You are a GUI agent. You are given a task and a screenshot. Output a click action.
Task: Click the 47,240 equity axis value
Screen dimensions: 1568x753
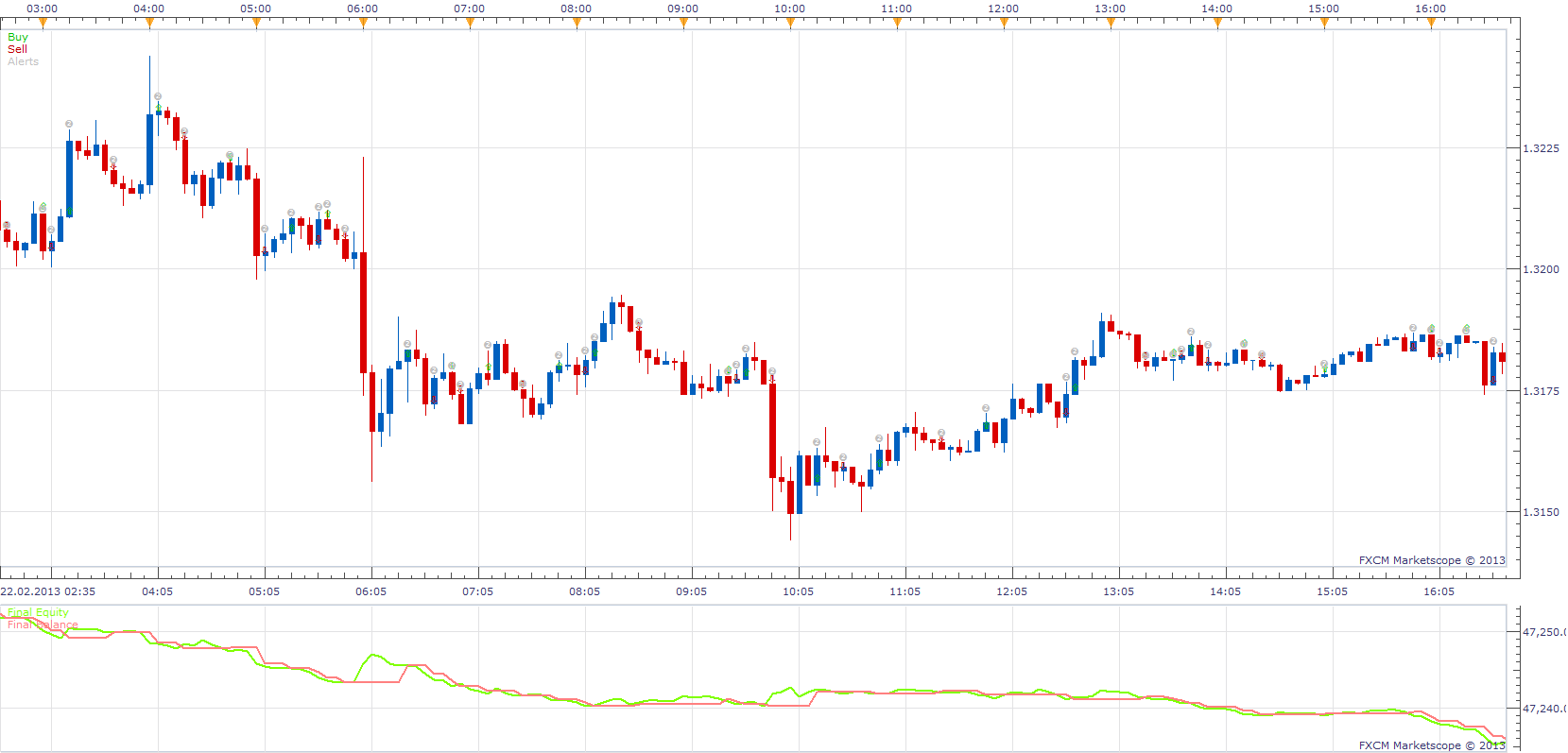coord(1544,709)
